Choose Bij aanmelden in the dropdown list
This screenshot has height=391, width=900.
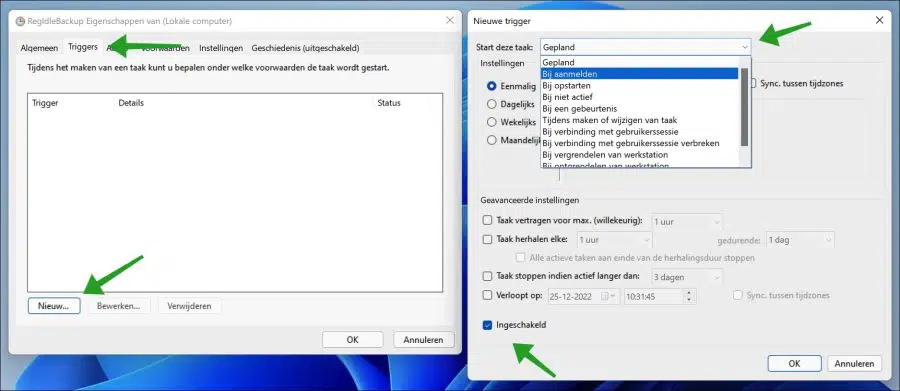pyautogui.click(x=639, y=73)
